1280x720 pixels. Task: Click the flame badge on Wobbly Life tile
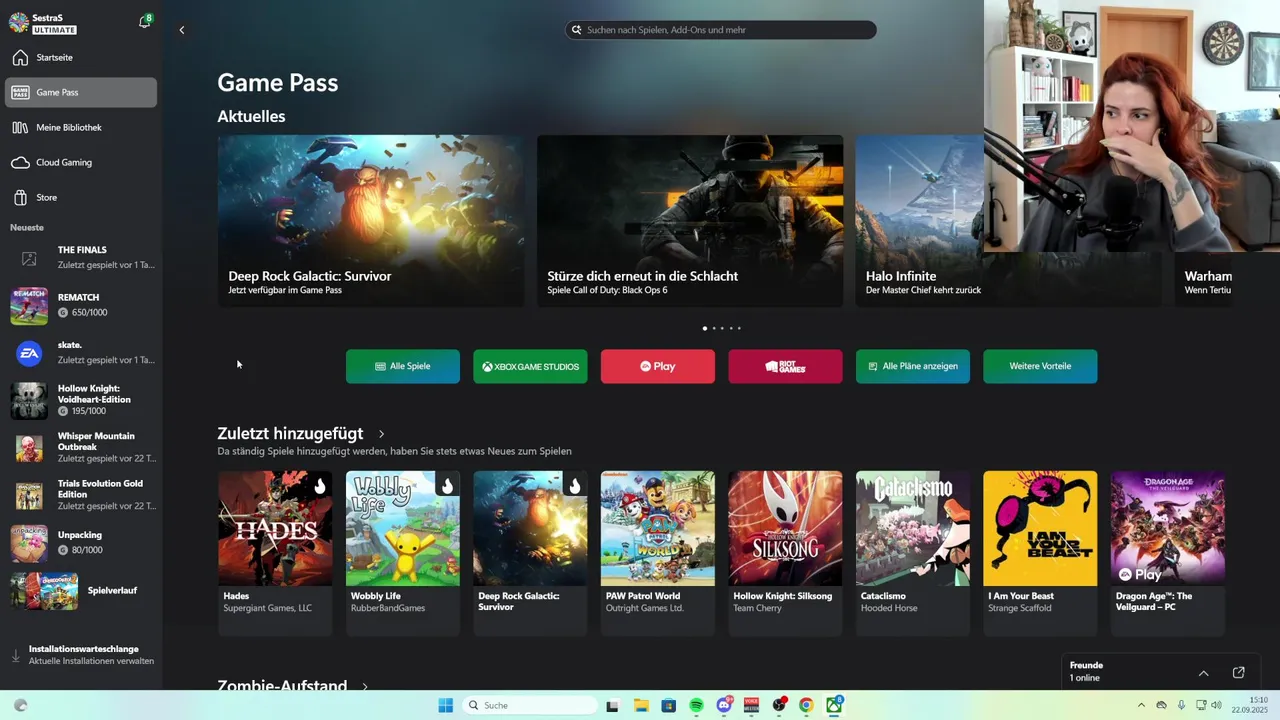click(x=447, y=486)
